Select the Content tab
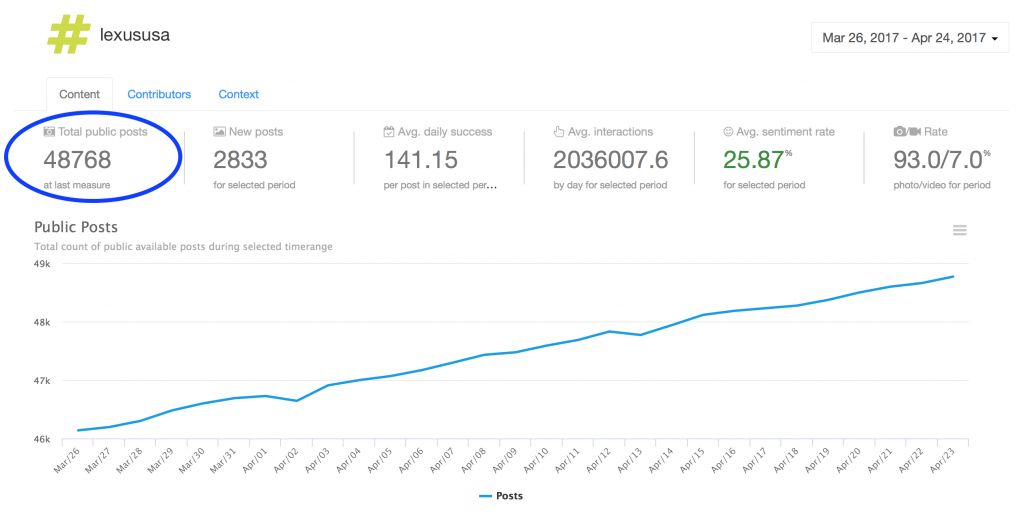The image size is (1024, 518). click(x=80, y=94)
